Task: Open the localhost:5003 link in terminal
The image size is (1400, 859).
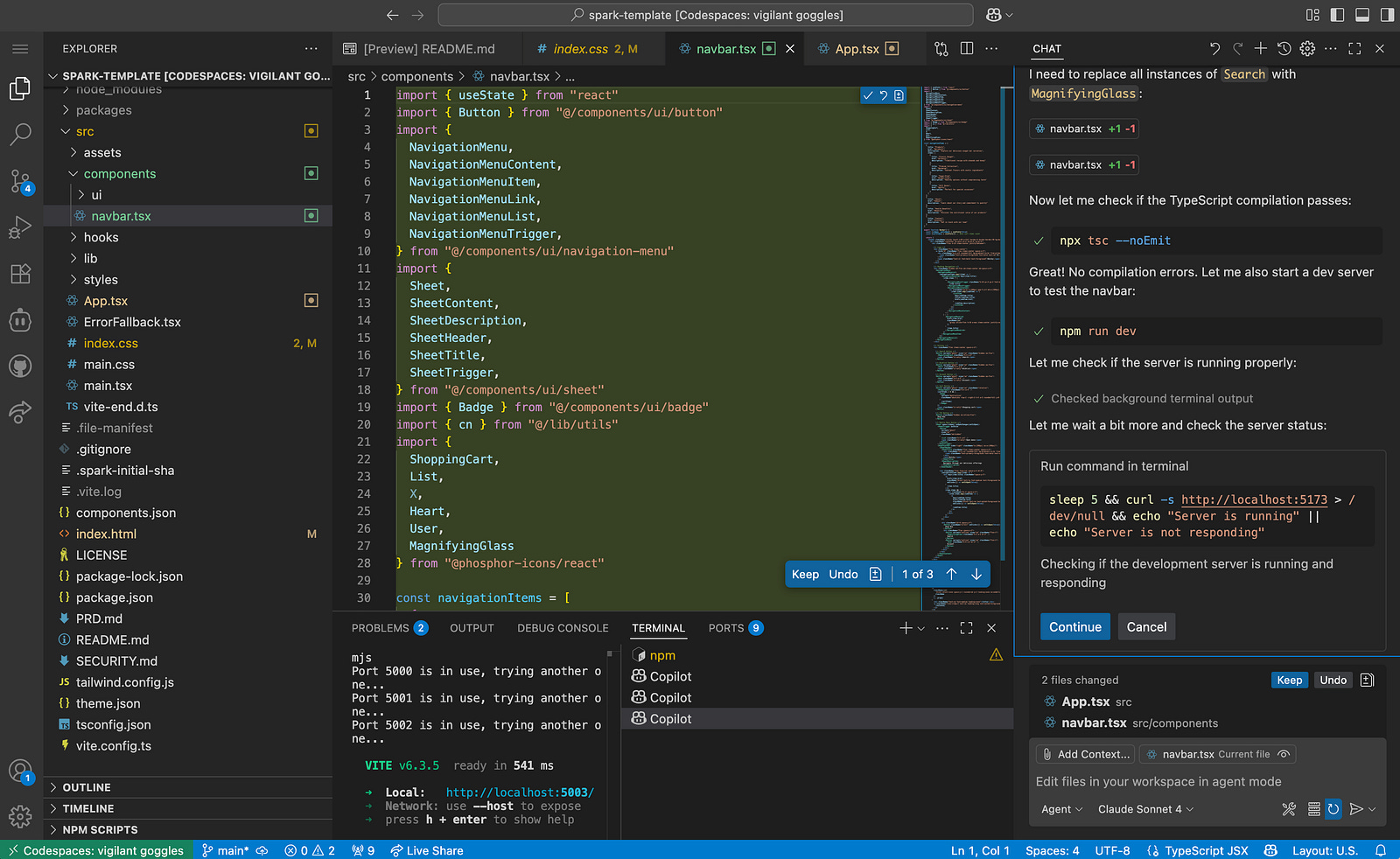Action: tap(520, 793)
